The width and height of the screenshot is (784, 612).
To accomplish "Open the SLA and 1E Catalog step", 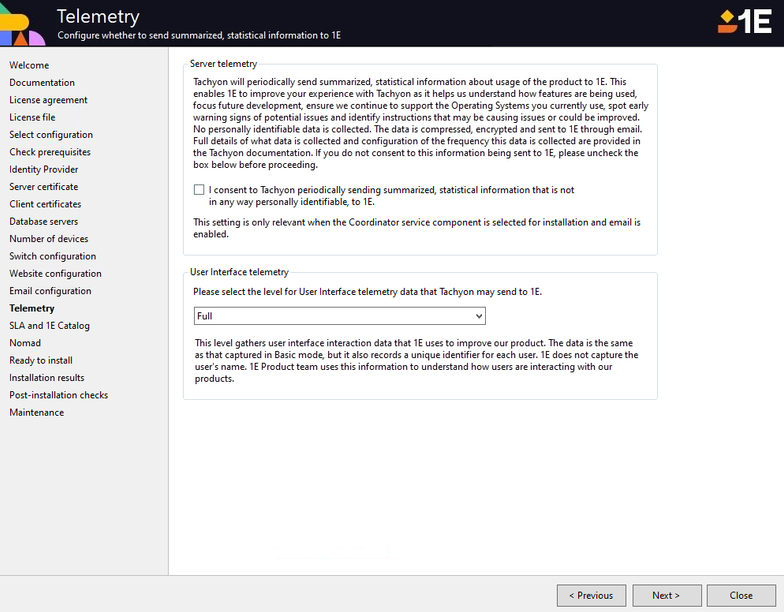I will point(49,326).
